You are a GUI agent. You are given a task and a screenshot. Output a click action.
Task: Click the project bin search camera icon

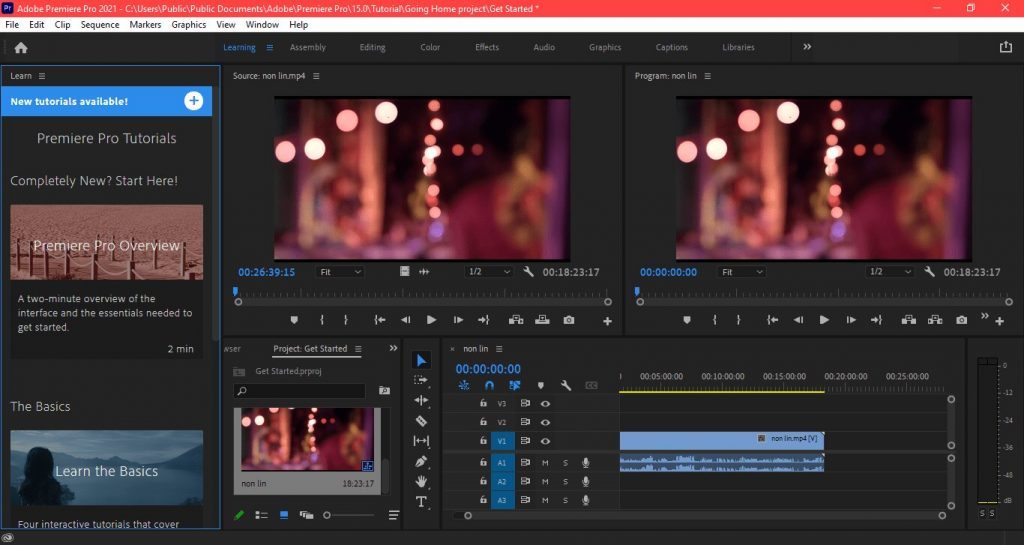pos(385,390)
